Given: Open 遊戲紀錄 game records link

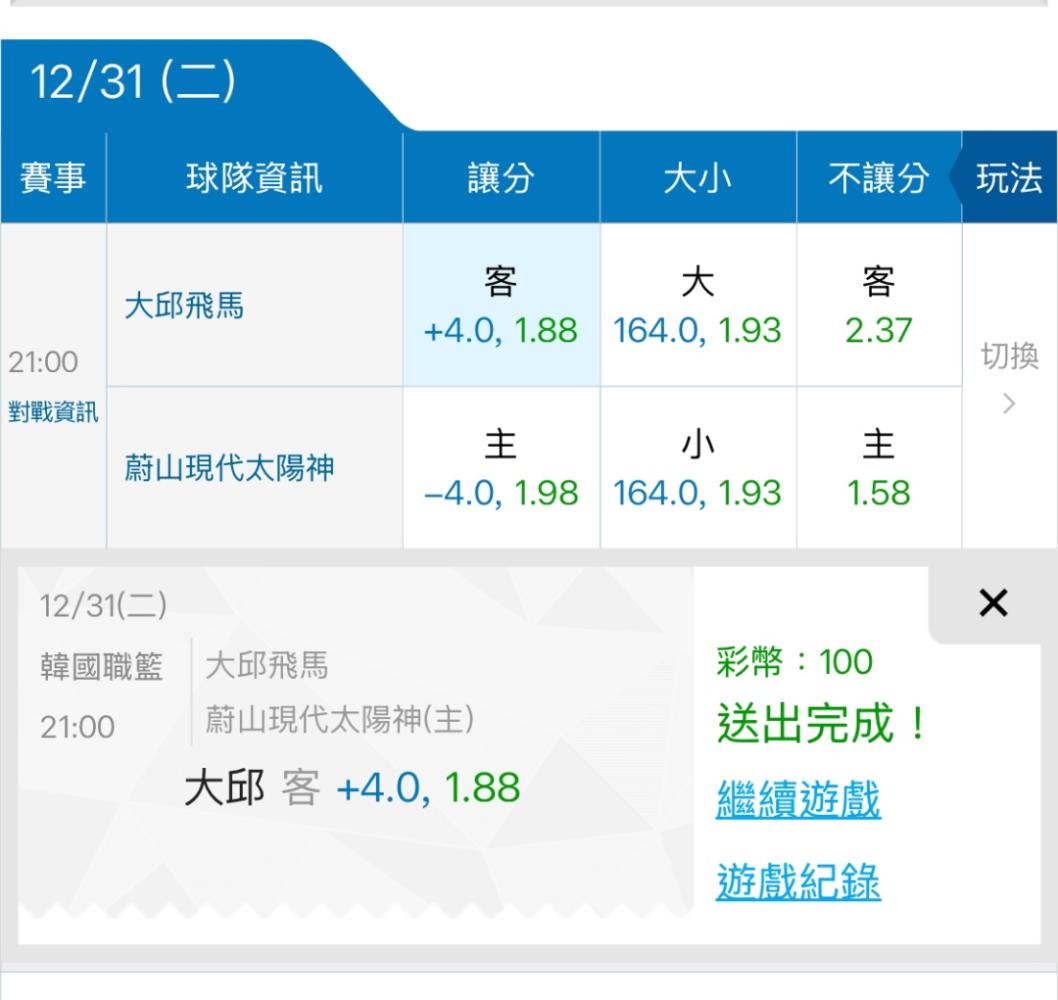Looking at the screenshot, I should click(798, 881).
